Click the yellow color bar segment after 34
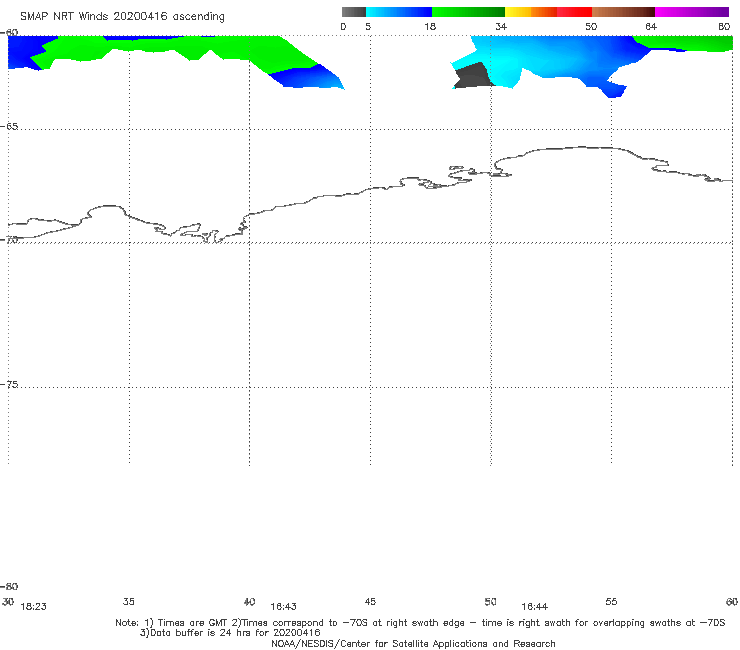740x650 pixels. point(518,12)
